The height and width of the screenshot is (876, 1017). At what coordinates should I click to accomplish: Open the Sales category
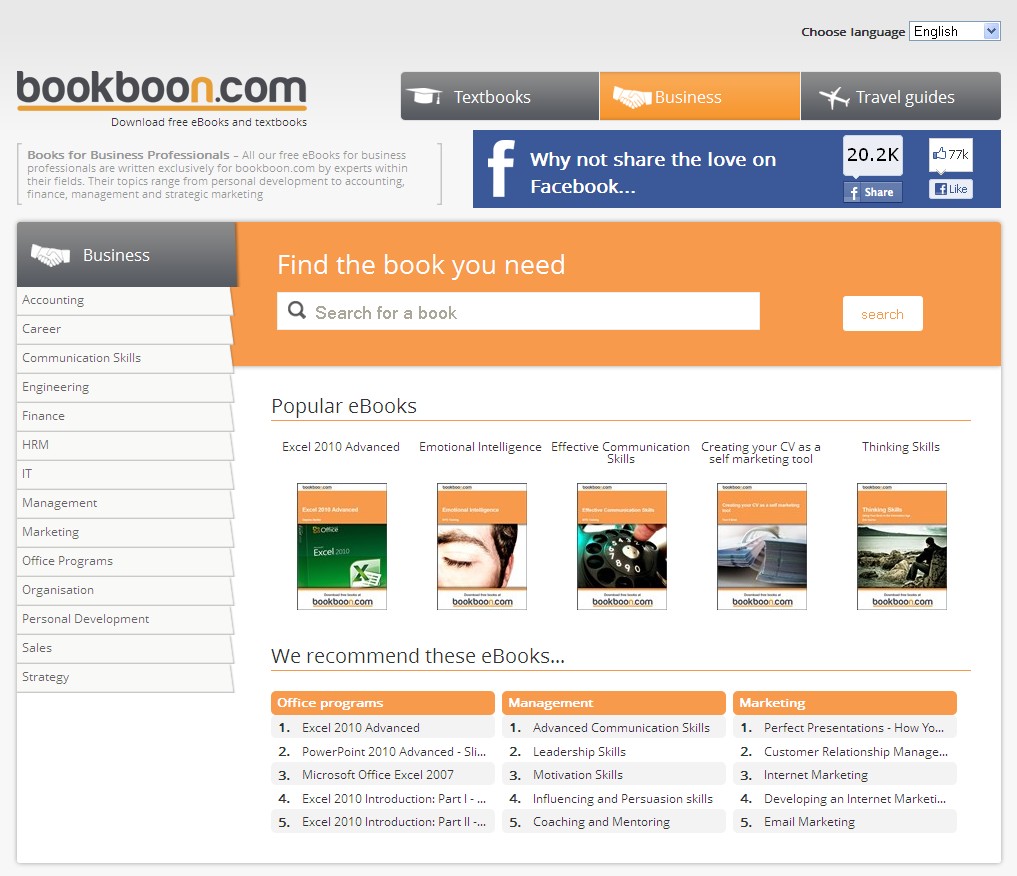click(x=124, y=648)
